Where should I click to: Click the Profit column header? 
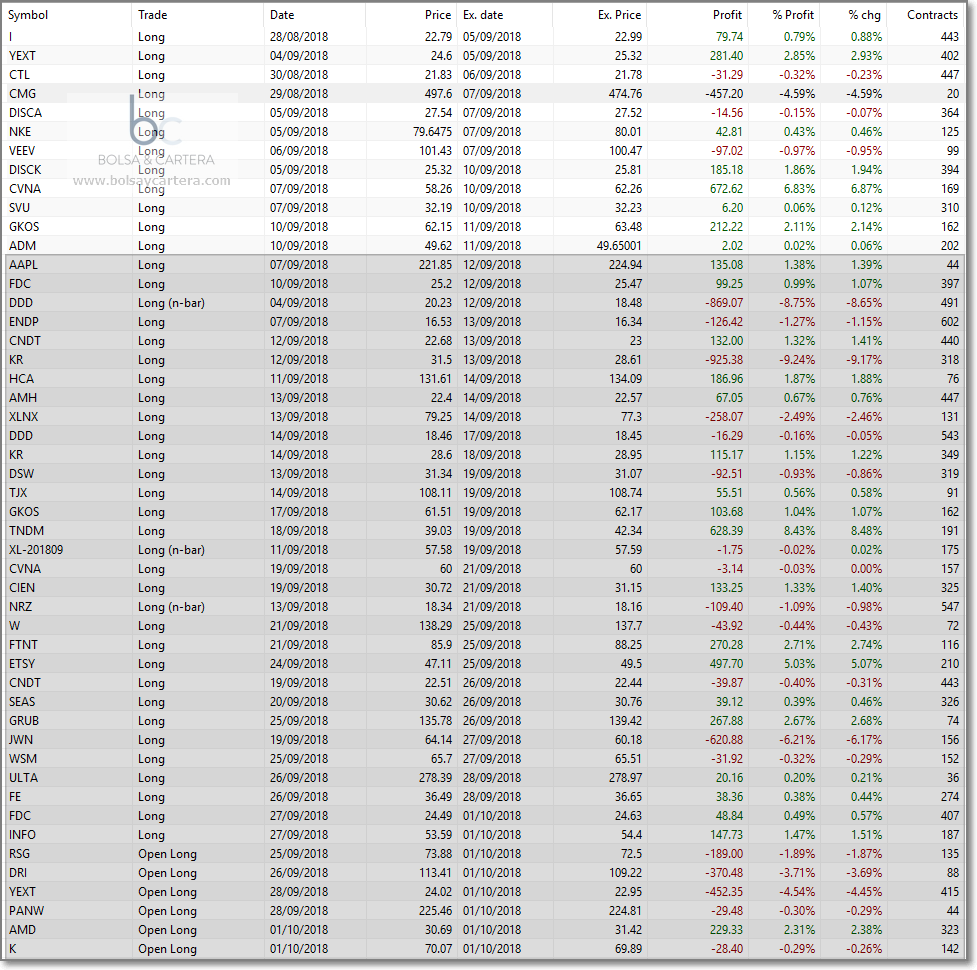pyautogui.click(x=727, y=15)
